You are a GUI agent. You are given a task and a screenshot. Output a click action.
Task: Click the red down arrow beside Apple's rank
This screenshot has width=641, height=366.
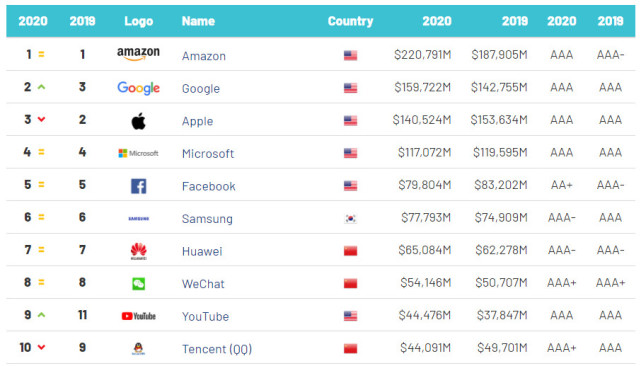[41, 119]
